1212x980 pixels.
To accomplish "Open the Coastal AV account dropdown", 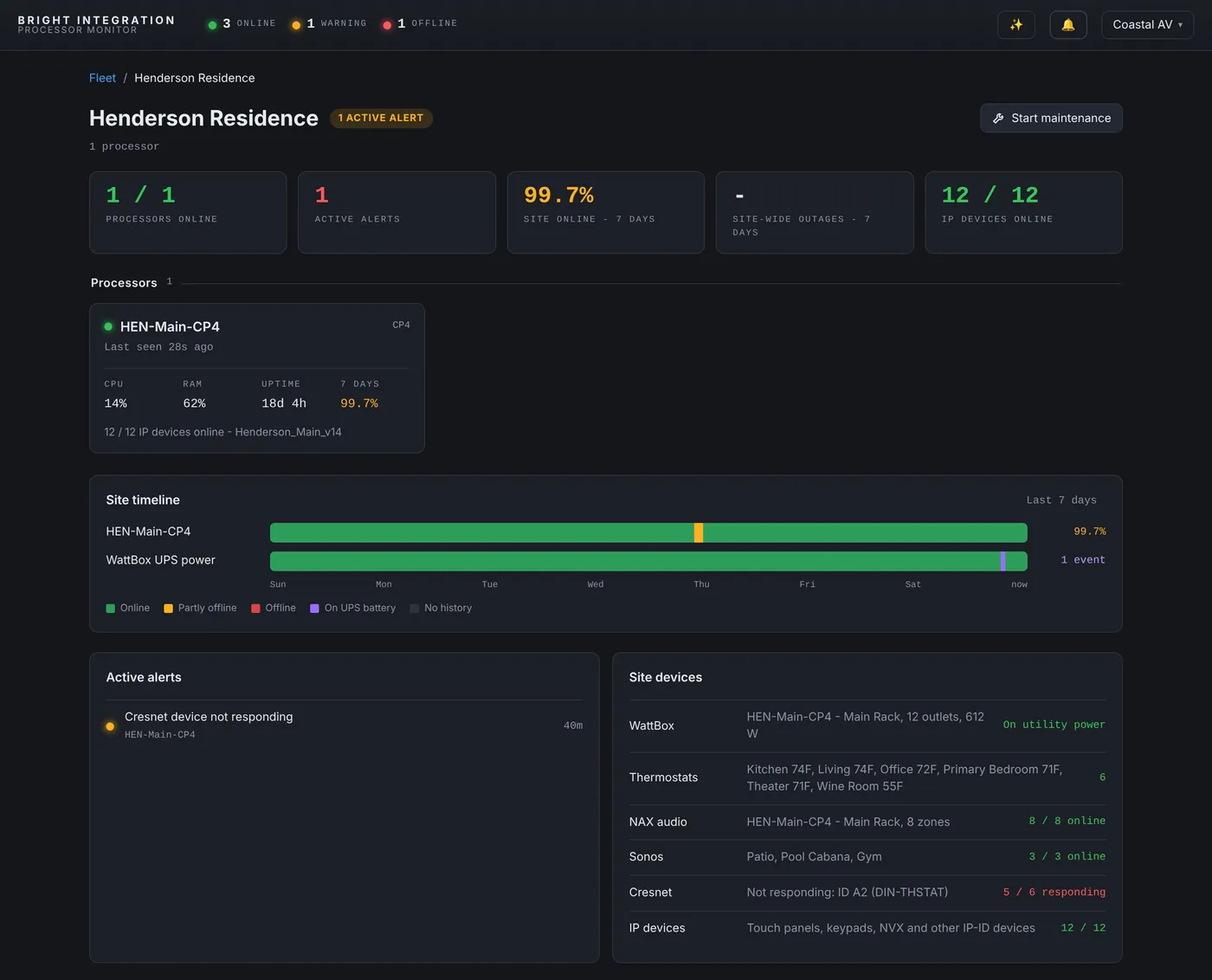I will [1147, 24].
